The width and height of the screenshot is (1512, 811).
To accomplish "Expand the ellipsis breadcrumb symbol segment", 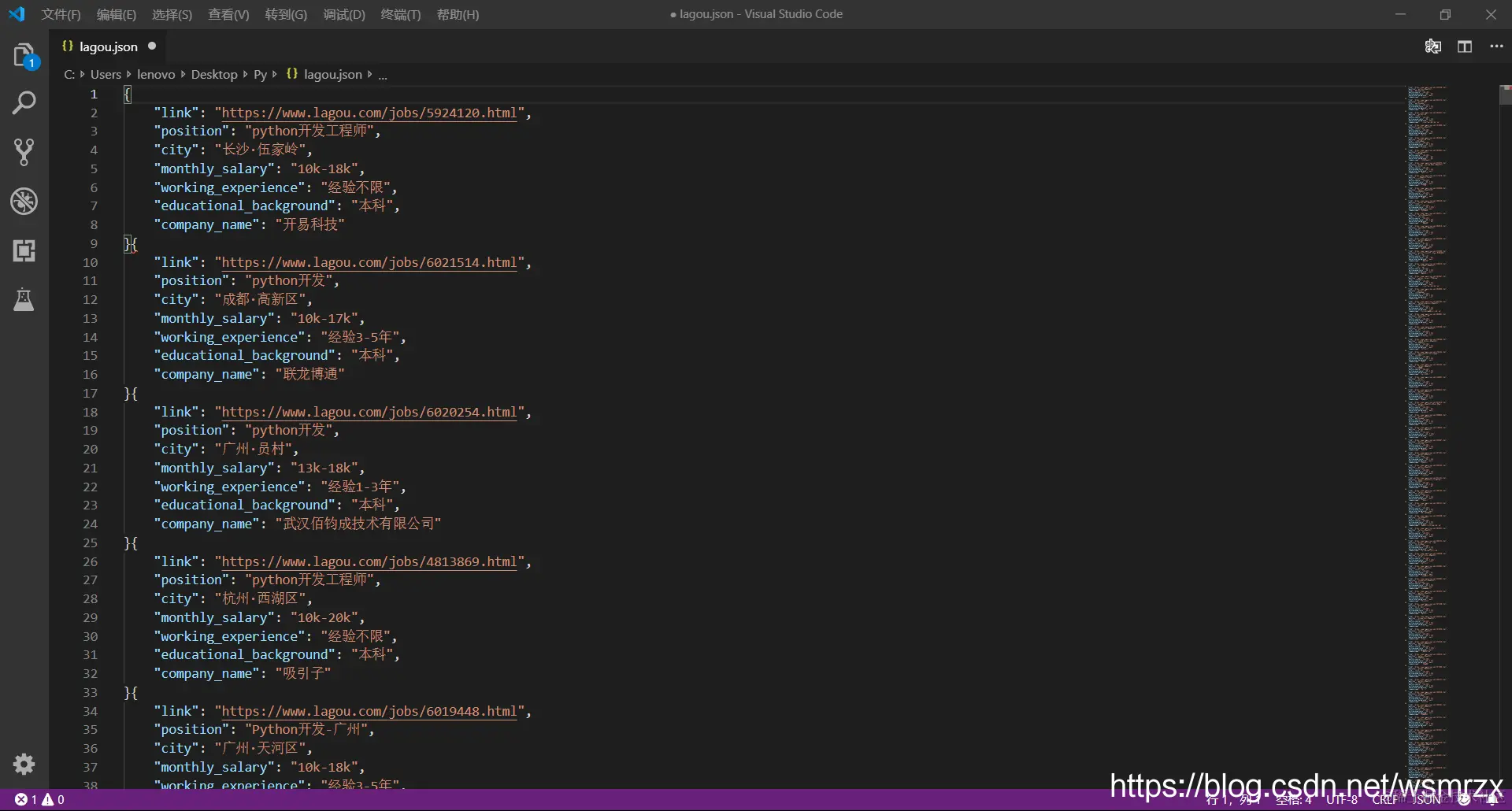I will coord(383,74).
